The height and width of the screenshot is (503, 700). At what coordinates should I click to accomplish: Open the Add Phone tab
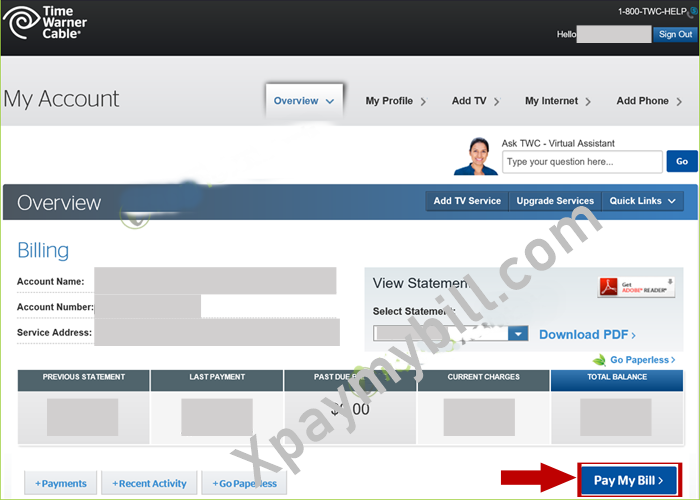[x=649, y=101]
